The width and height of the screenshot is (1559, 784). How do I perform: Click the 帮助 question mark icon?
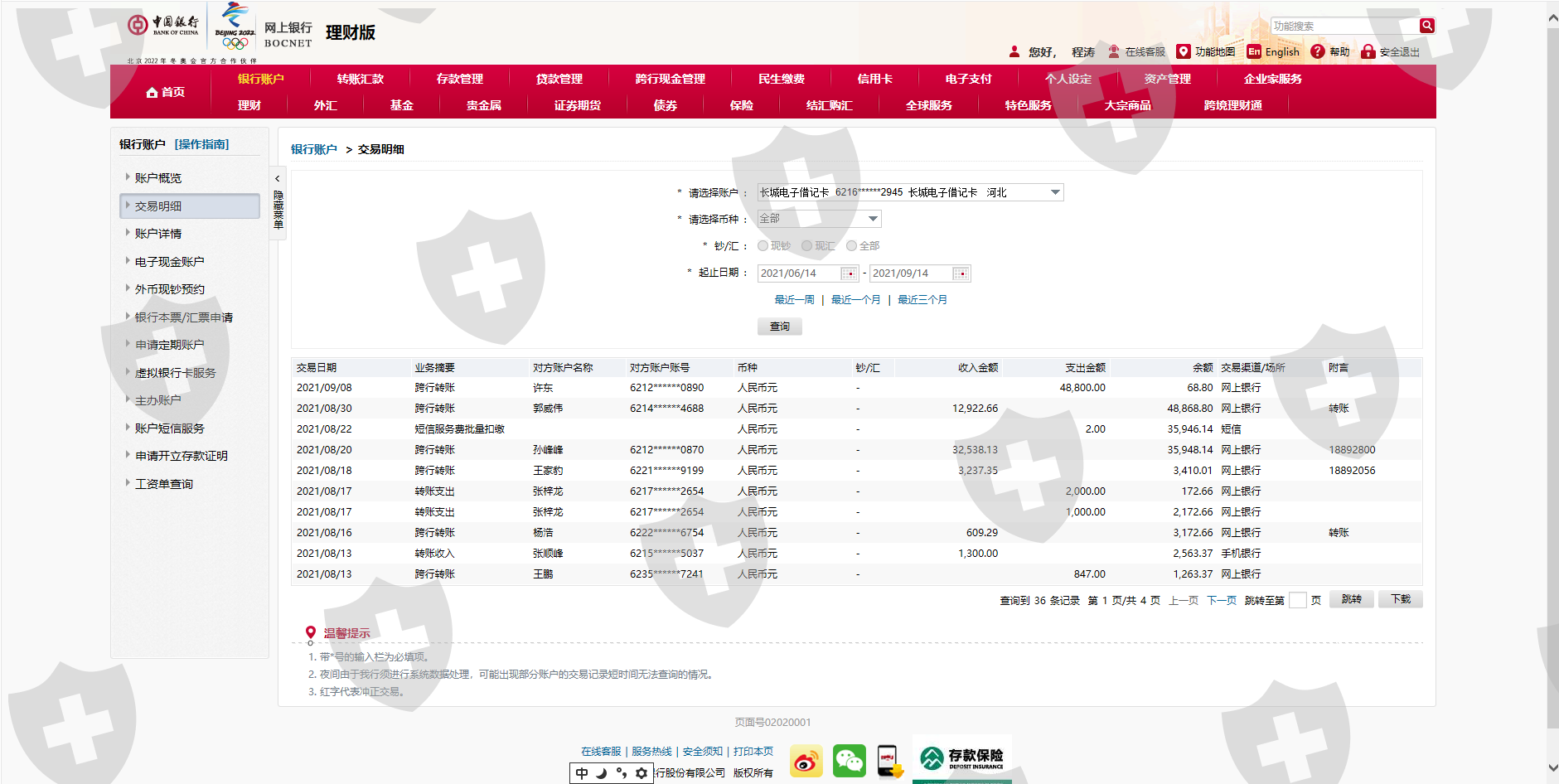click(x=1317, y=51)
